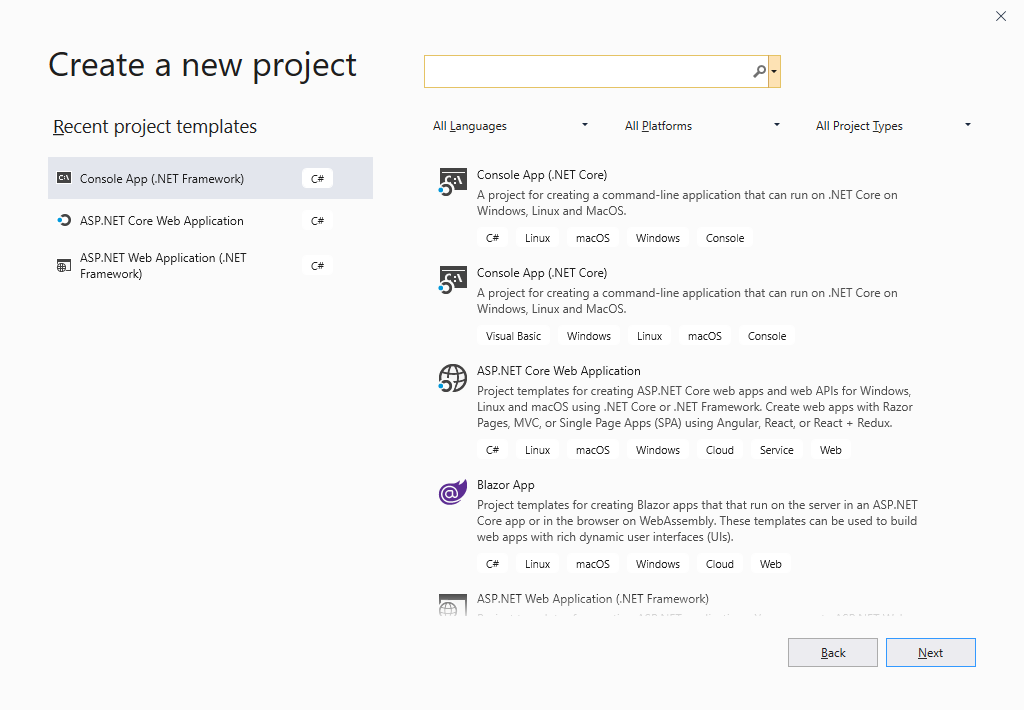Image resolution: width=1024 pixels, height=710 pixels.
Task: Click the Console App (.NET Core) title with Visual Basic tag
Action: point(542,272)
